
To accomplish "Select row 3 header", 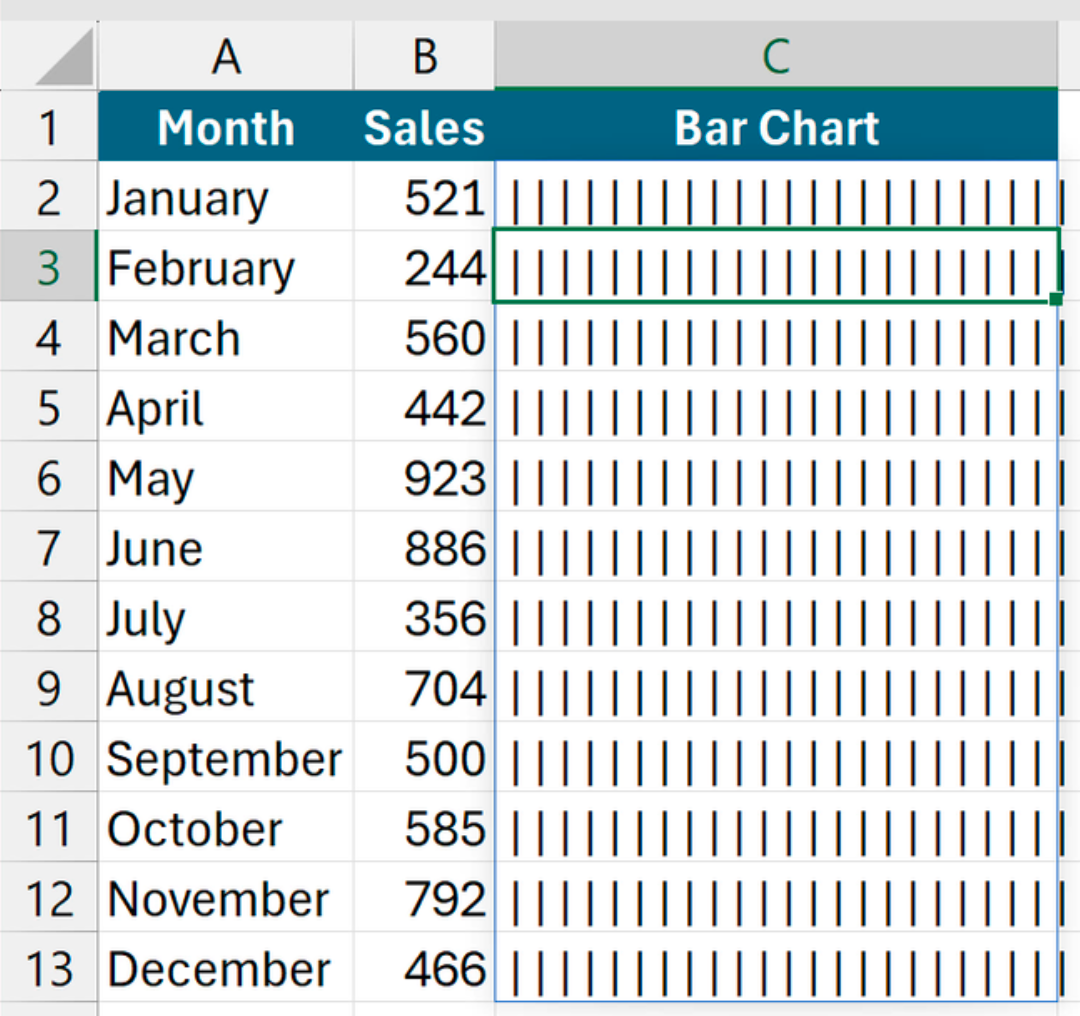I will click(x=48, y=267).
